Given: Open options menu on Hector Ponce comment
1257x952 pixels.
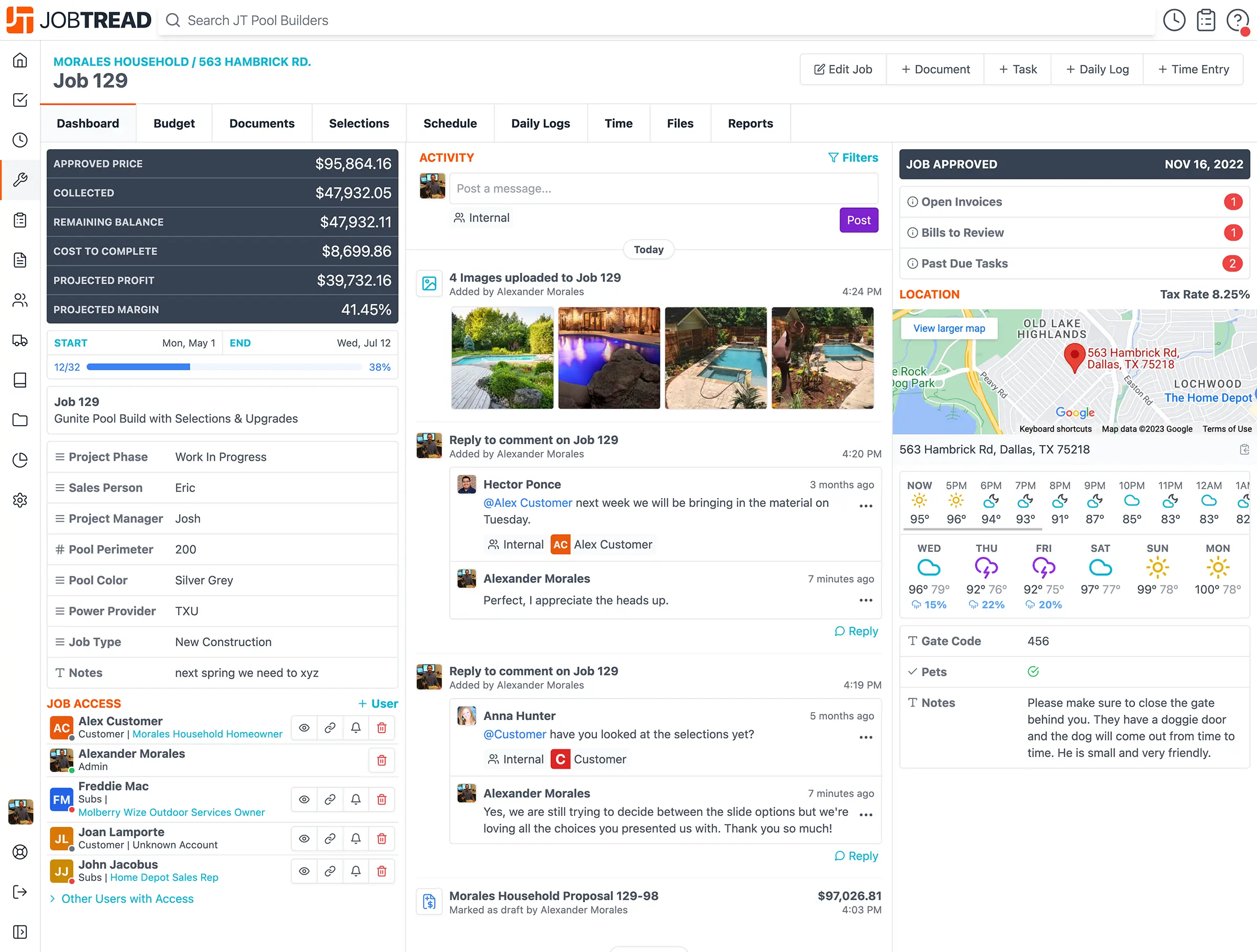Looking at the screenshot, I should tap(865, 506).
